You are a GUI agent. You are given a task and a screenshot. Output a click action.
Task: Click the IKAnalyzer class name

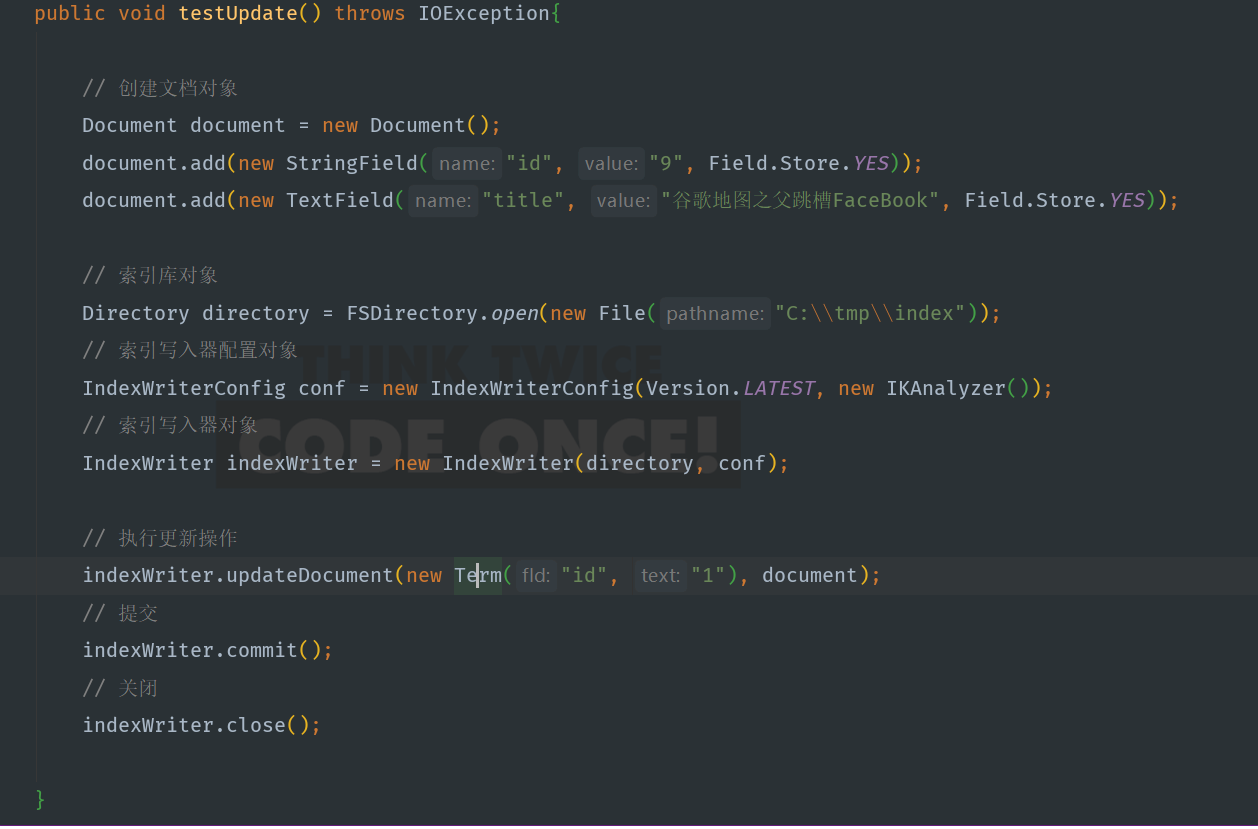tap(946, 388)
